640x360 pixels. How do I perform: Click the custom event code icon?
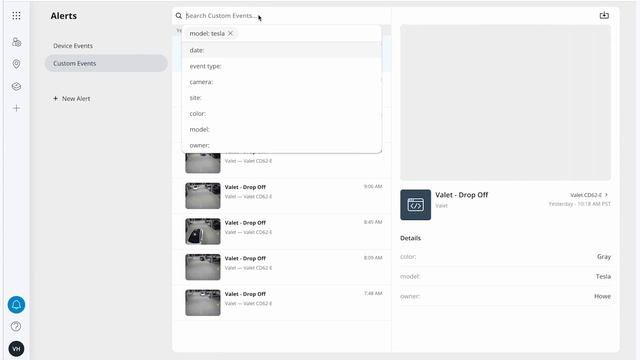[416, 205]
